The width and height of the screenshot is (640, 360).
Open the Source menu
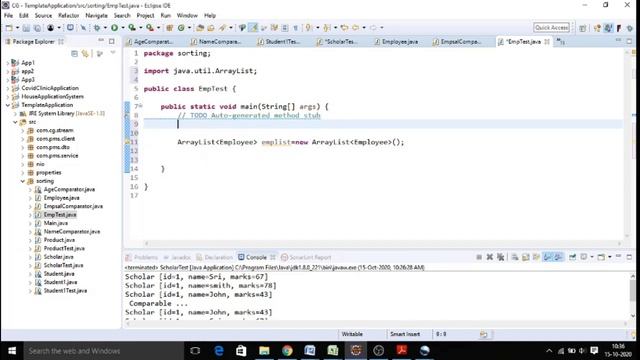tap(43, 16)
